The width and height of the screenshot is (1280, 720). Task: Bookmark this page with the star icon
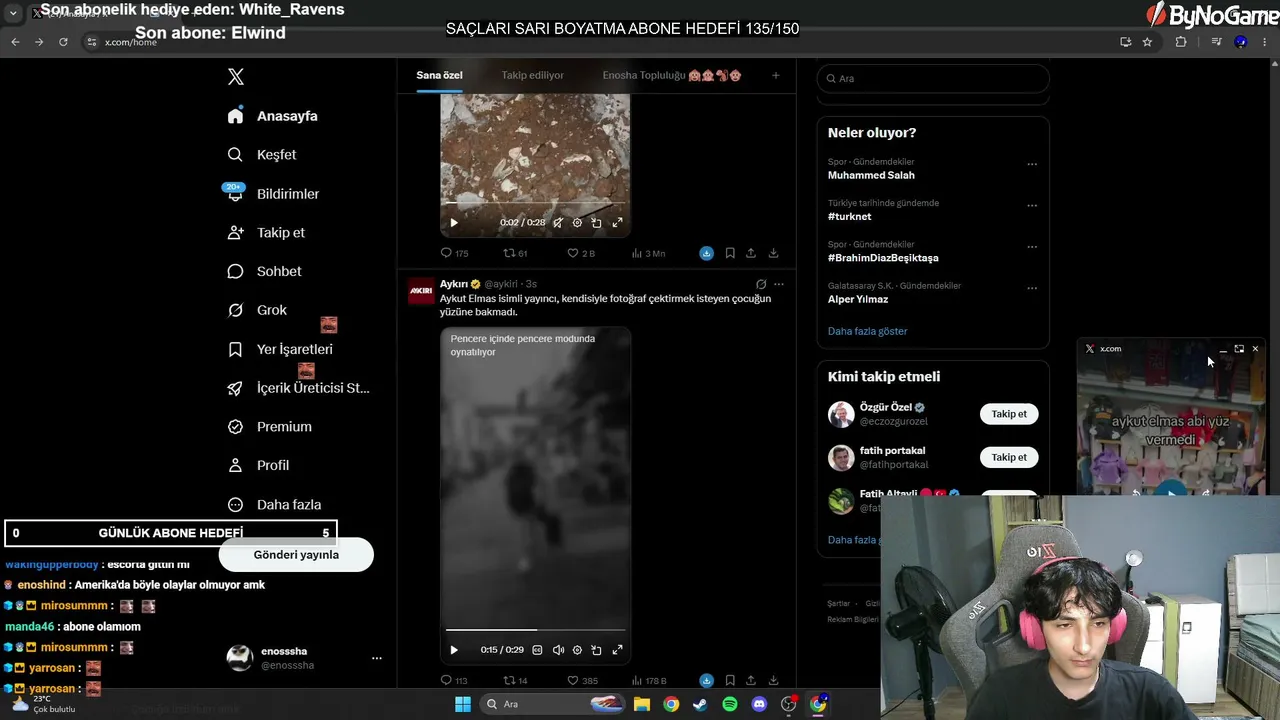(x=1147, y=42)
